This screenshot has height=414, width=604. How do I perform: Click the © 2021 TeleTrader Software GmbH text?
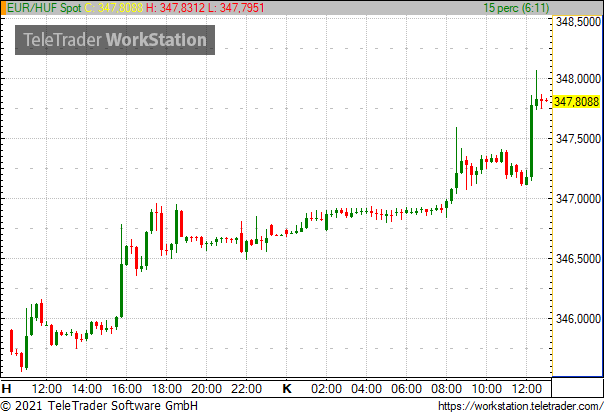(x=99, y=406)
